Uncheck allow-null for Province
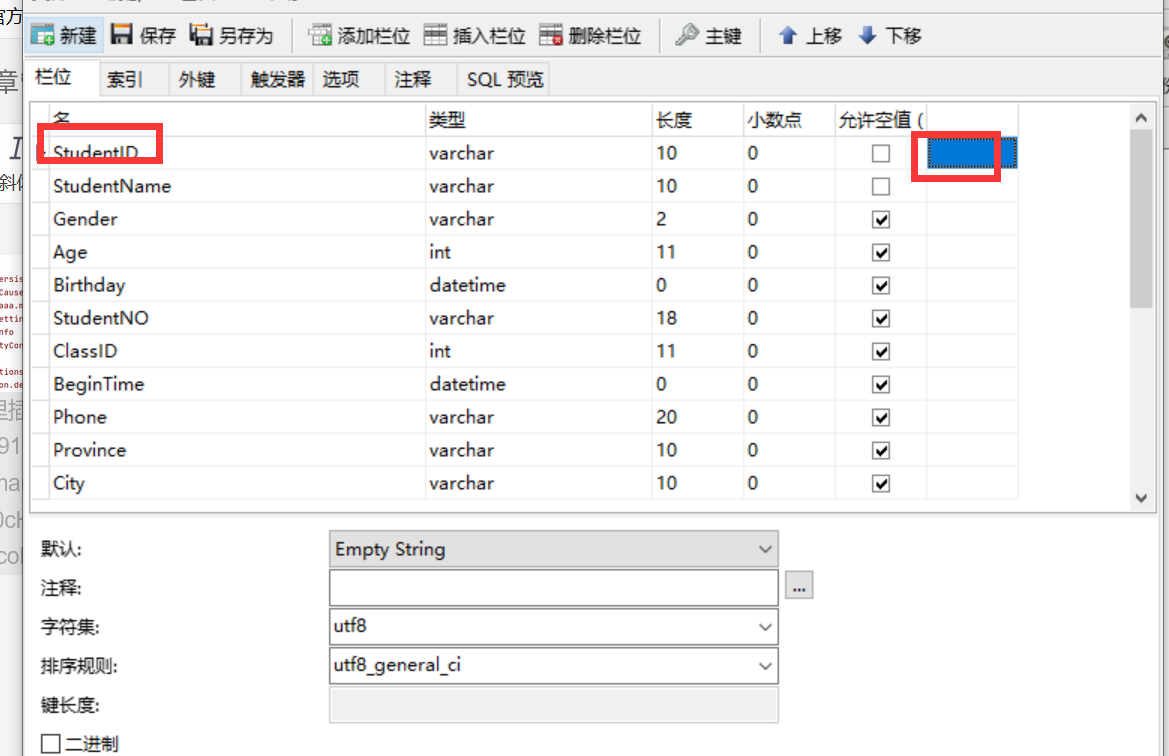 point(880,450)
